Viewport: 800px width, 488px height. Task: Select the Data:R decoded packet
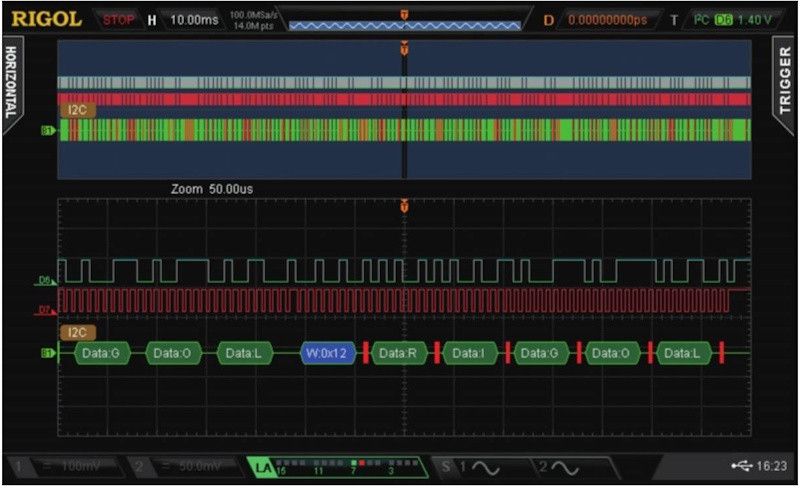coord(397,353)
